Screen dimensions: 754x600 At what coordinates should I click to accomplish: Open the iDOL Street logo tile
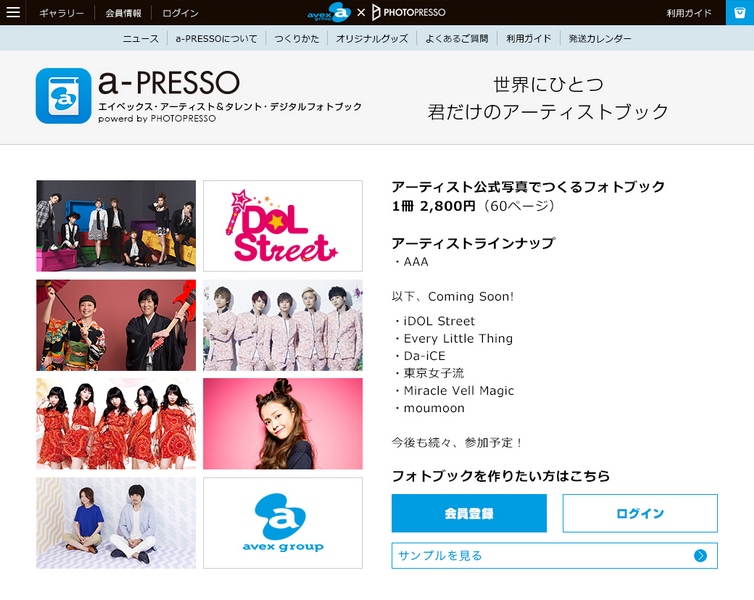point(283,226)
